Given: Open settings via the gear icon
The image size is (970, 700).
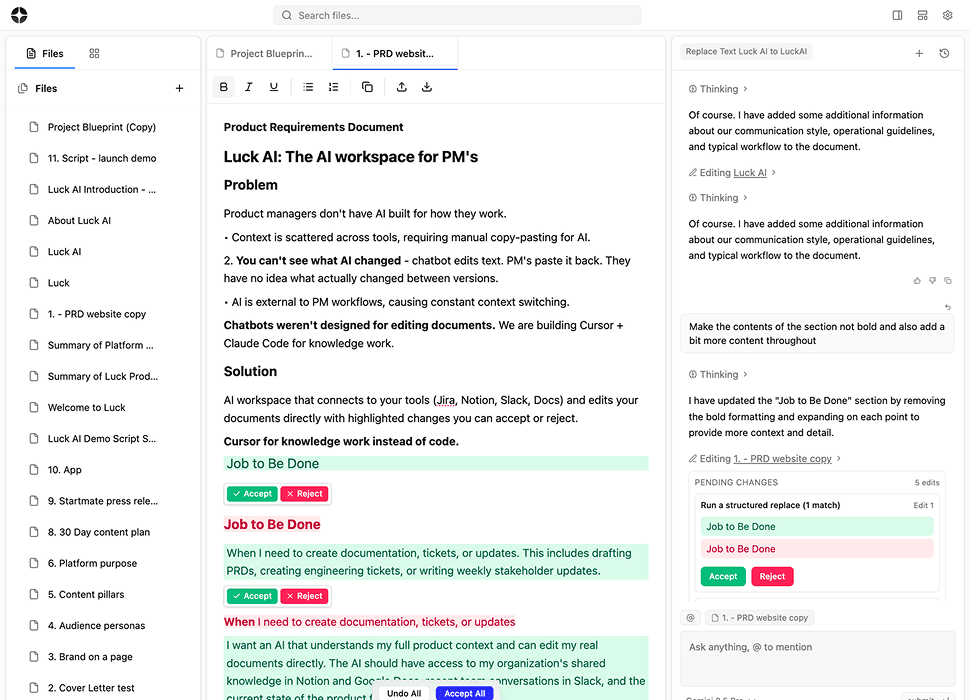Looking at the screenshot, I should pos(947,15).
